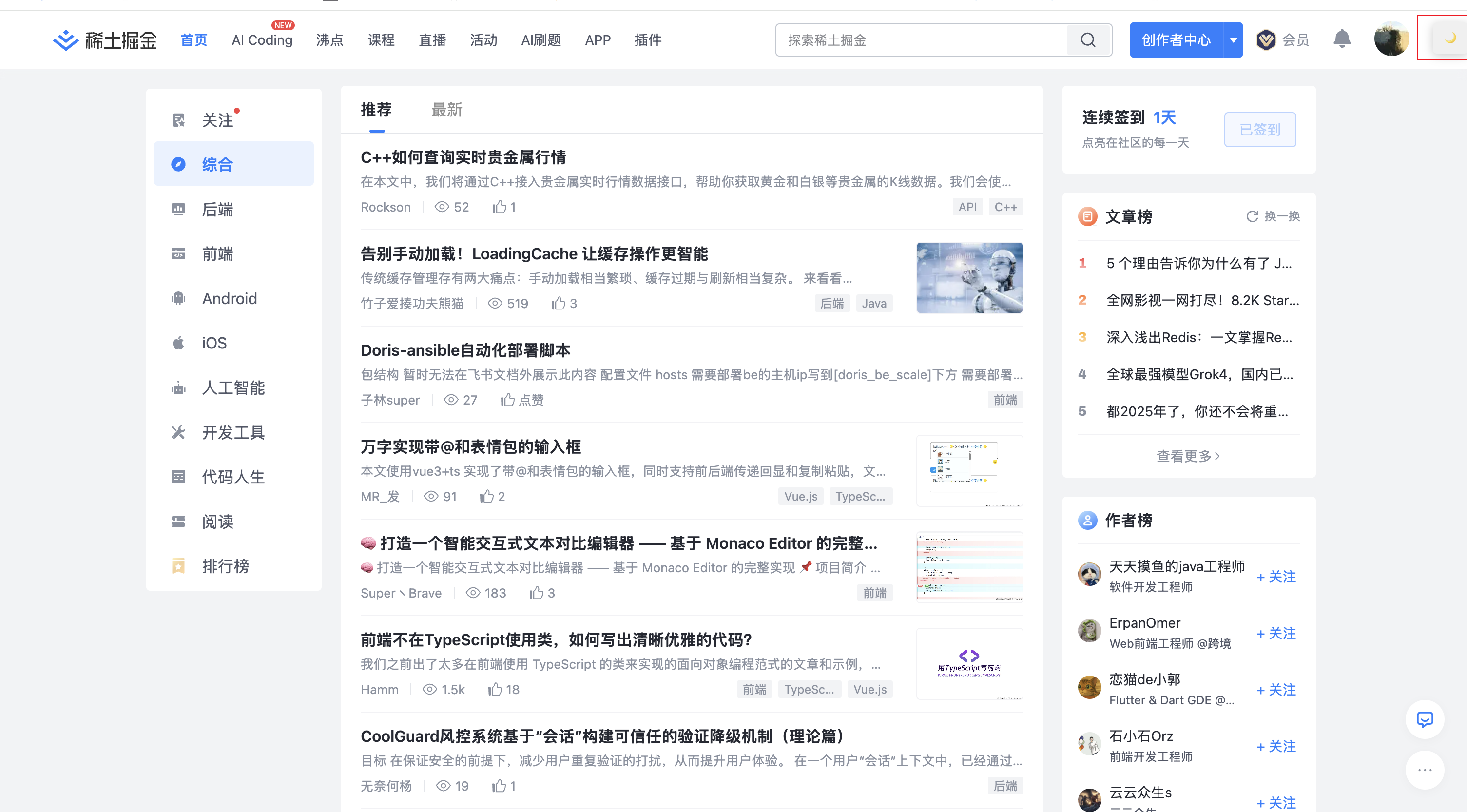
Task: Select 前端 category in sidebar
Action: click(x=233, y=253)
